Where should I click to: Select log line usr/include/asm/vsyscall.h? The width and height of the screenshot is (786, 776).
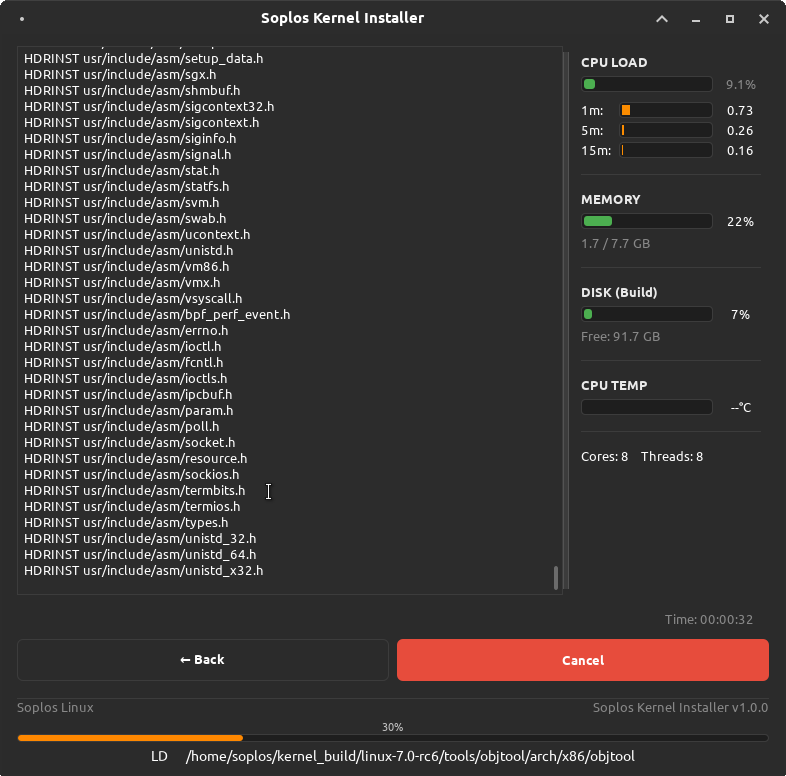(133, 299)
